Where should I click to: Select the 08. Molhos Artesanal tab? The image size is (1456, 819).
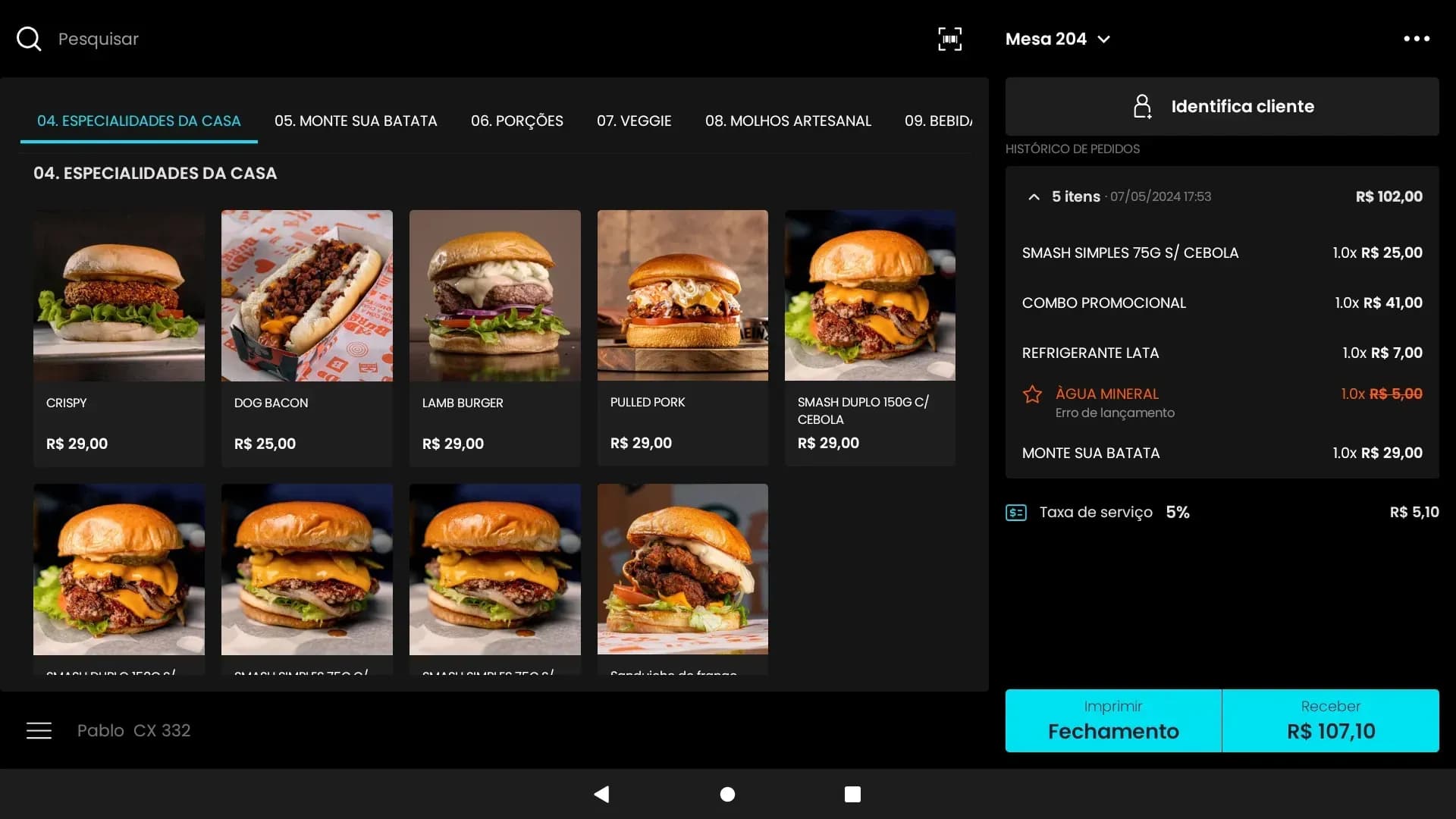pos(788,121)
